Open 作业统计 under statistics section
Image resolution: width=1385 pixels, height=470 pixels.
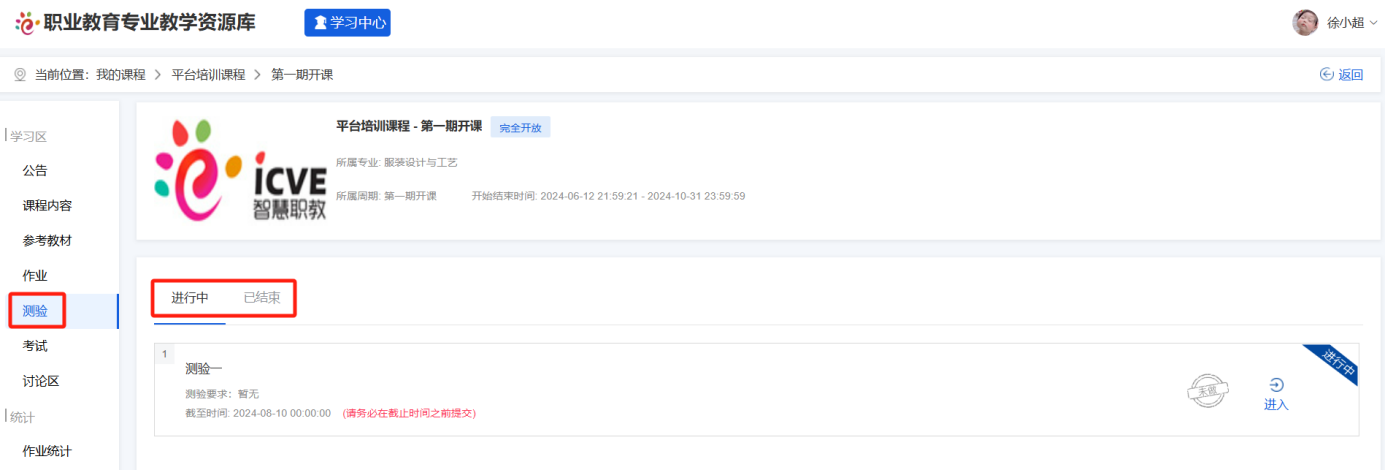coord(47,451)
